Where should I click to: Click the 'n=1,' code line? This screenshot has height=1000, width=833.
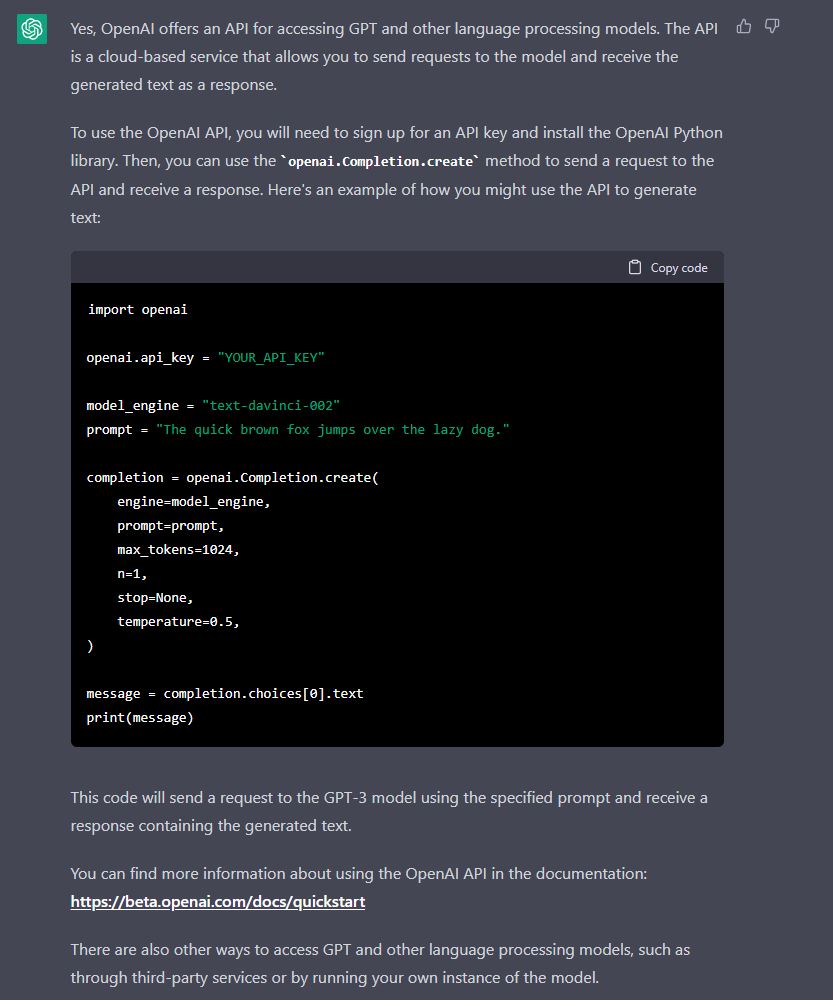coord(132,573)
